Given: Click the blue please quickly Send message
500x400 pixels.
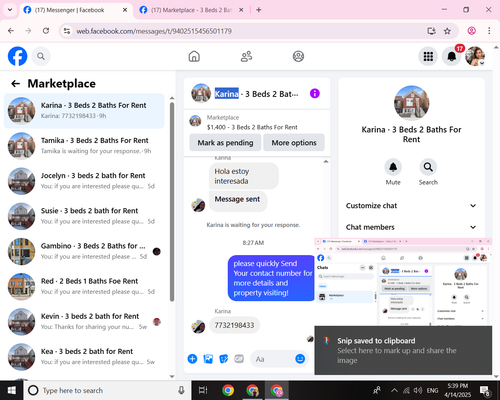Looking at the screenshot, I should tap(271, 278).
